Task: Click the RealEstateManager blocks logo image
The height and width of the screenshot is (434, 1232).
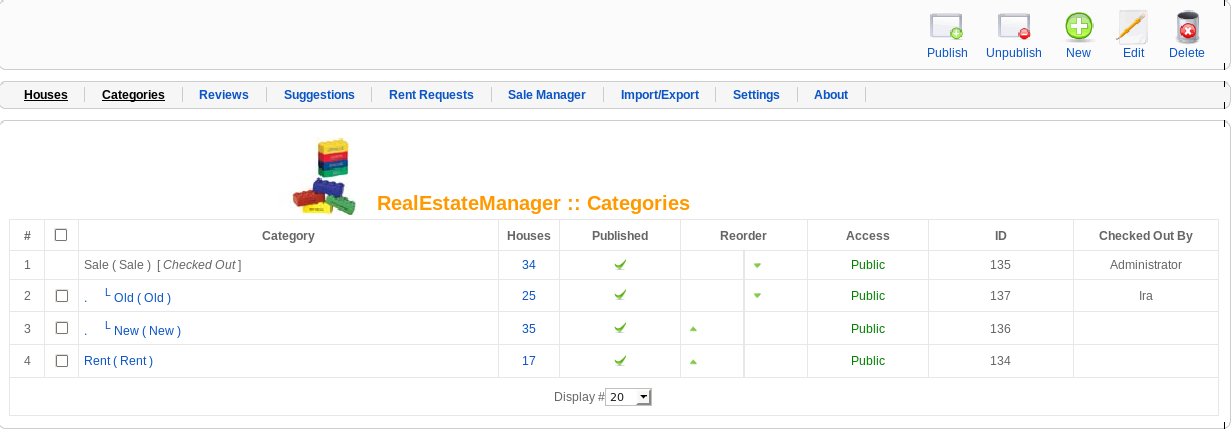Action: click(325, 177)
